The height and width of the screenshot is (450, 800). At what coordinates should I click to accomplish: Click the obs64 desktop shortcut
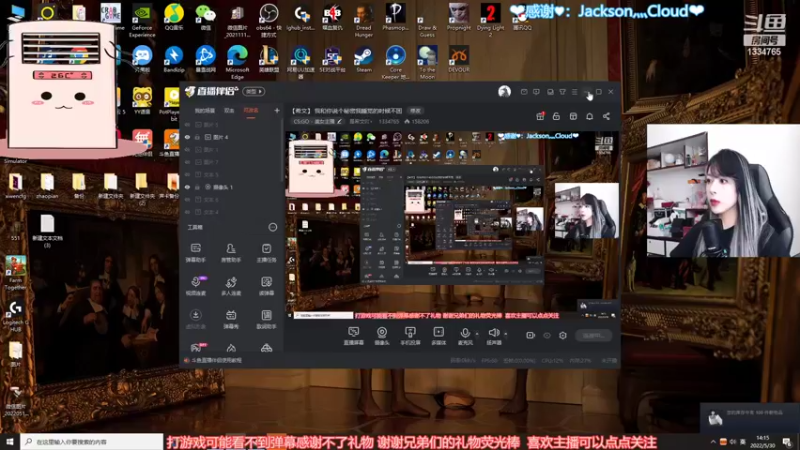click(268, 20)
